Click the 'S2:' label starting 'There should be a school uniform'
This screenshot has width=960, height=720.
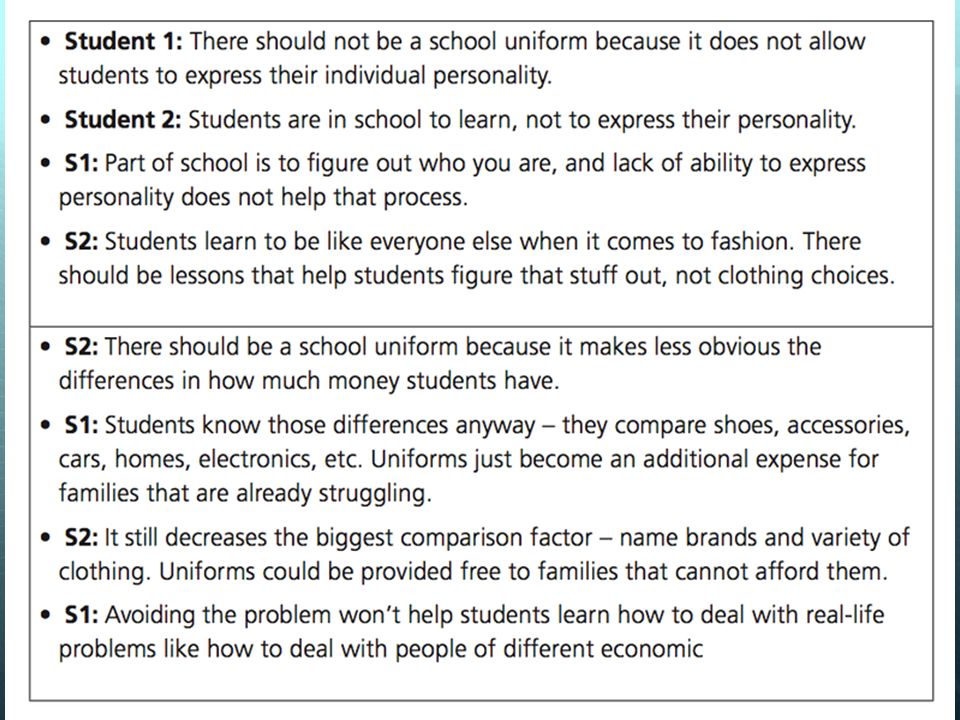pos(81,347)
